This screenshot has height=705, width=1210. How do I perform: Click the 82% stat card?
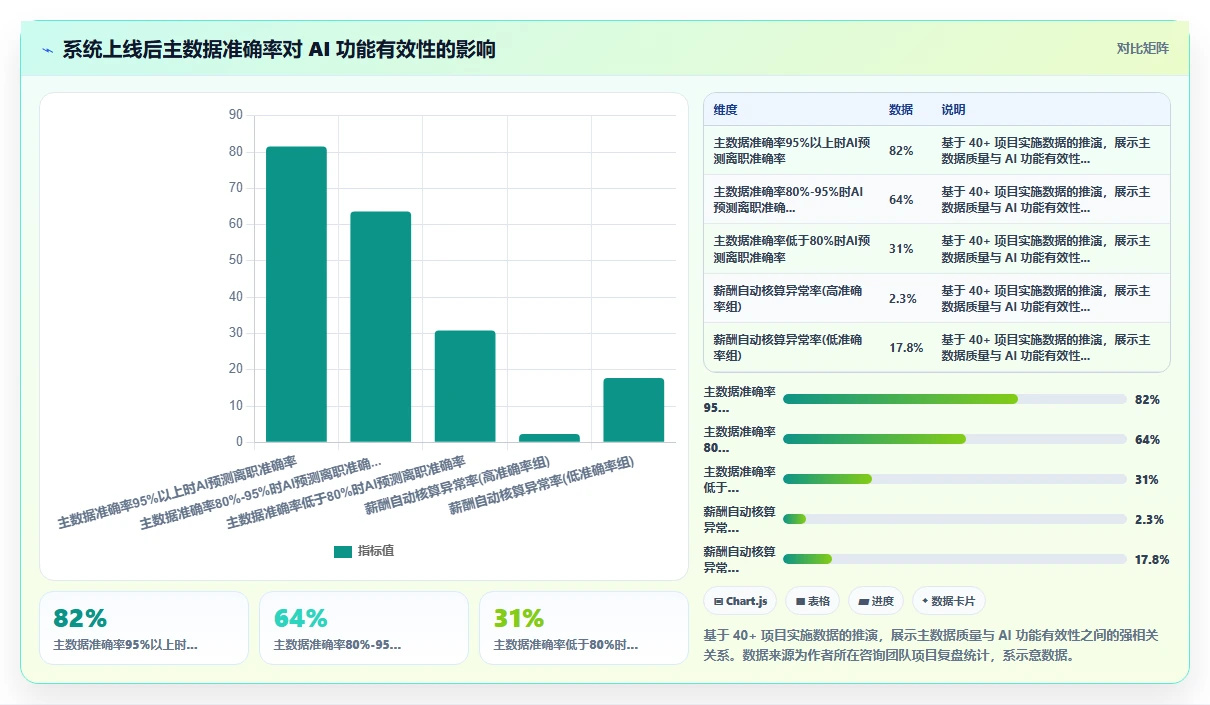[144, 628]
